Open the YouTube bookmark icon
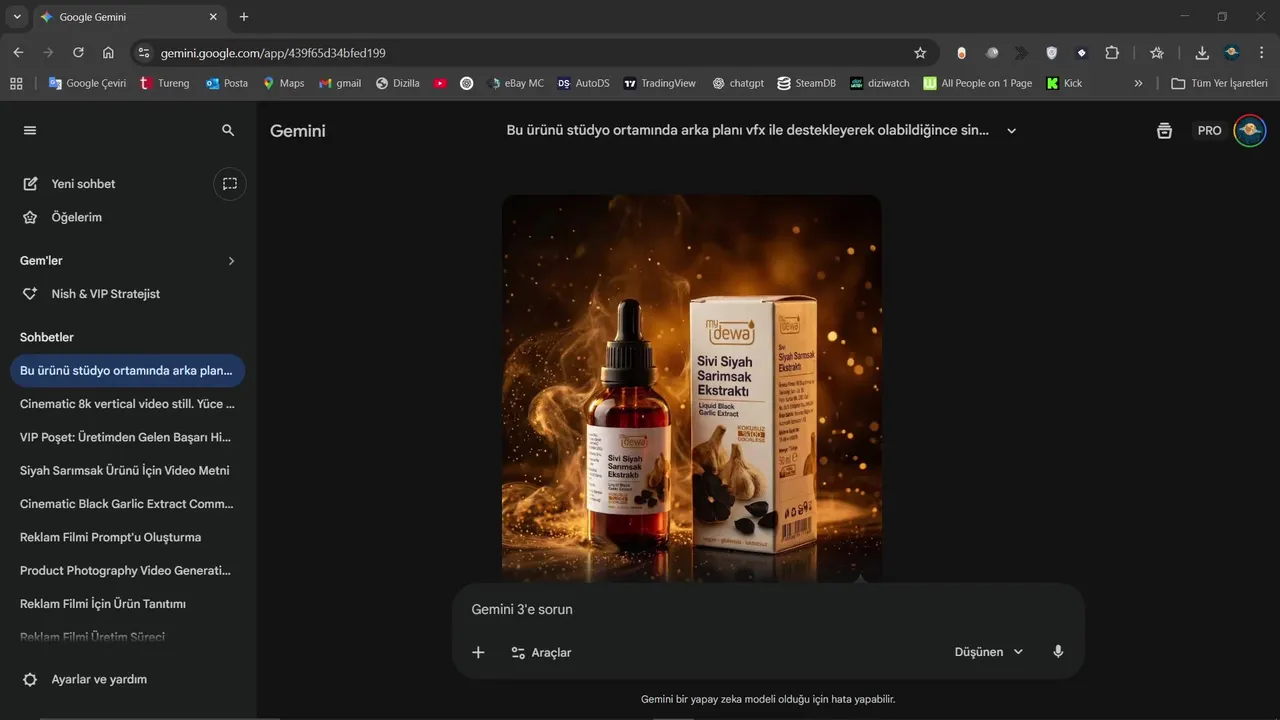Viewport: 1280px width, 720px height. click(x=440, y=83)
